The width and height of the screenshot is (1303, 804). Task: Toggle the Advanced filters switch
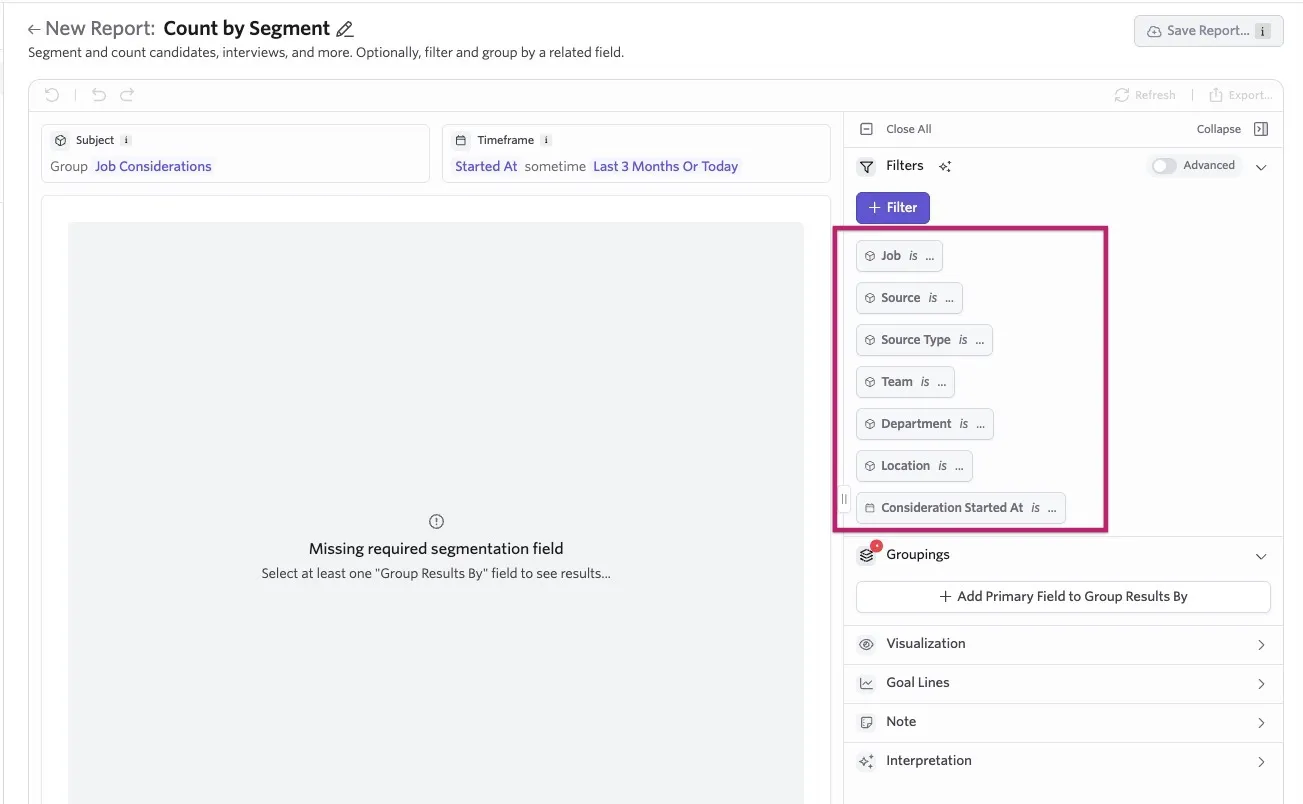(x=1164, y=166)
